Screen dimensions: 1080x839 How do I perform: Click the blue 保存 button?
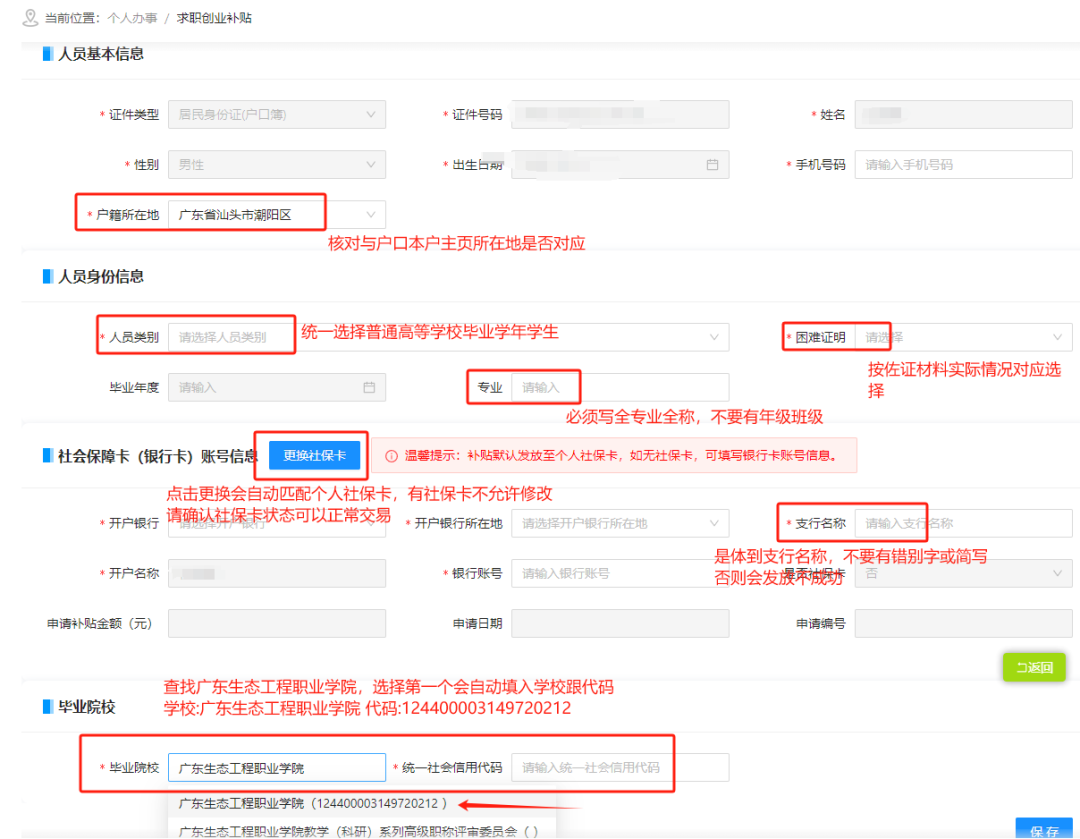tap(1043, 829)
